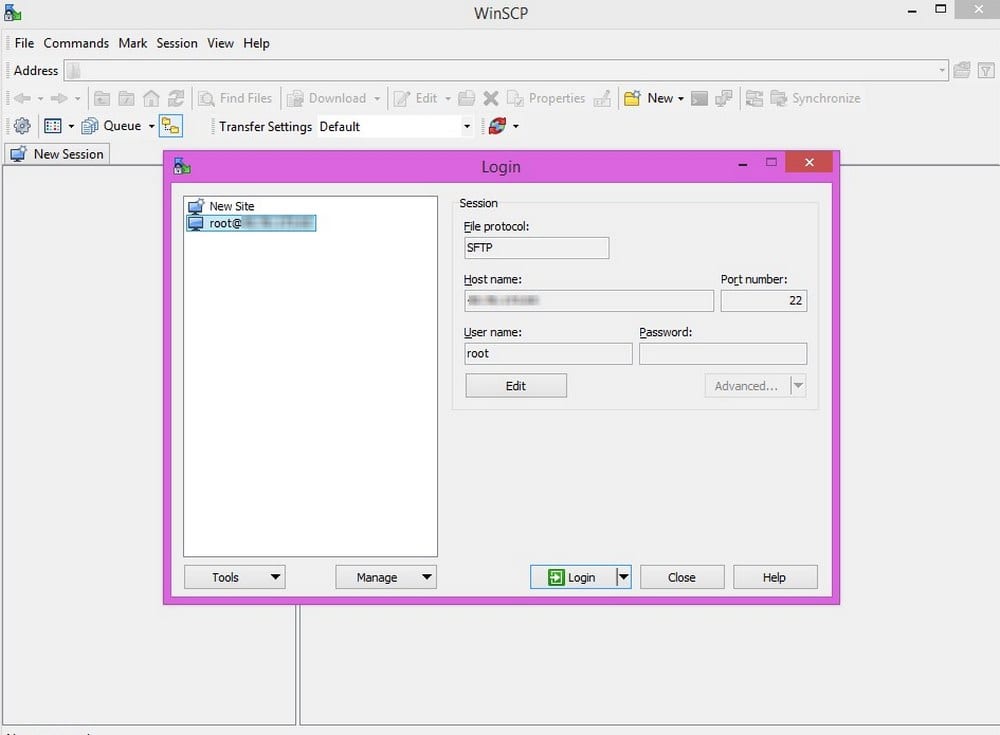The width and height of the screenshot is (1000, 735).
Task: Open the view style dropdown arrow
Action: (71, 126)
